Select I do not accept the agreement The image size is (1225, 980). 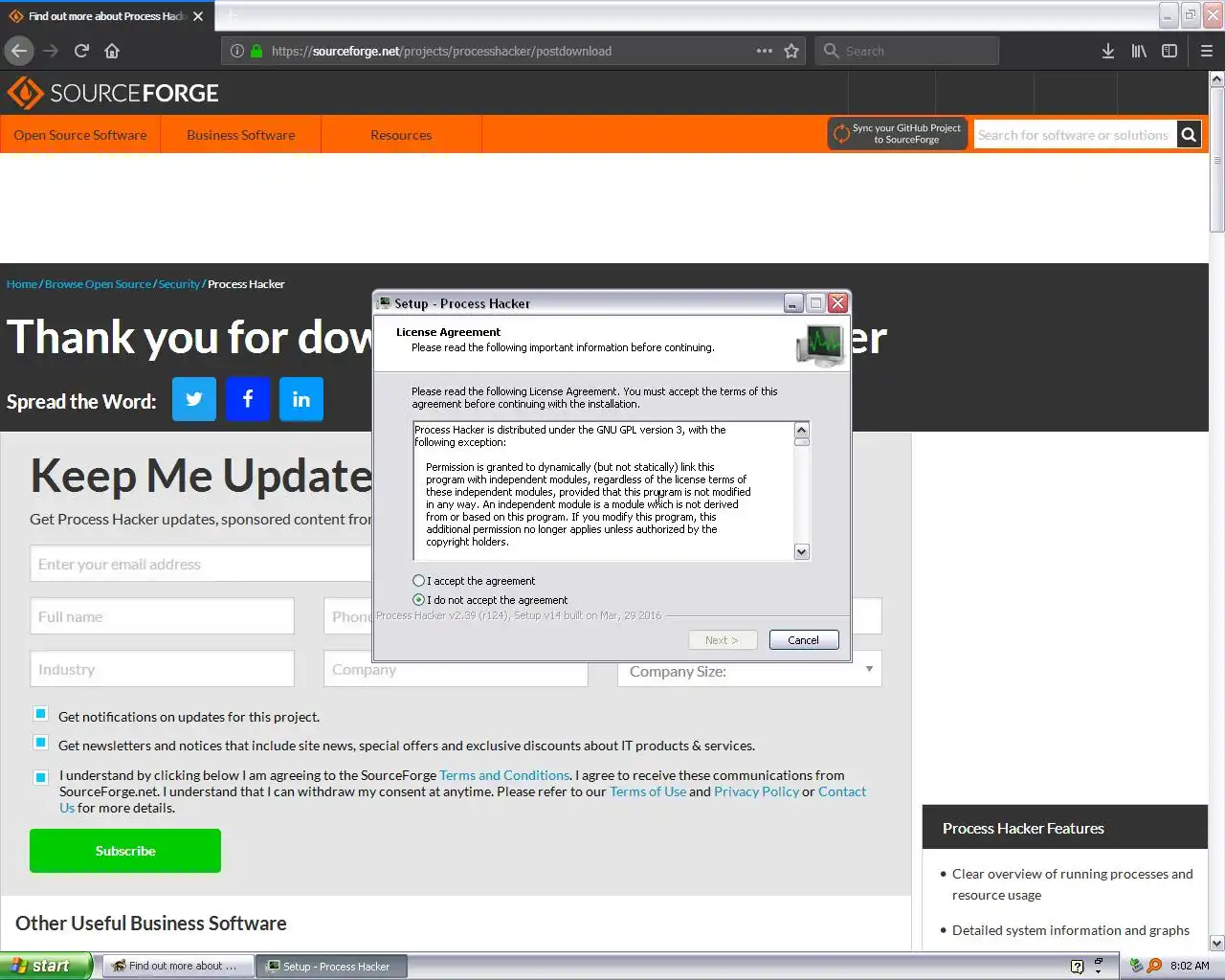point(418,600)
